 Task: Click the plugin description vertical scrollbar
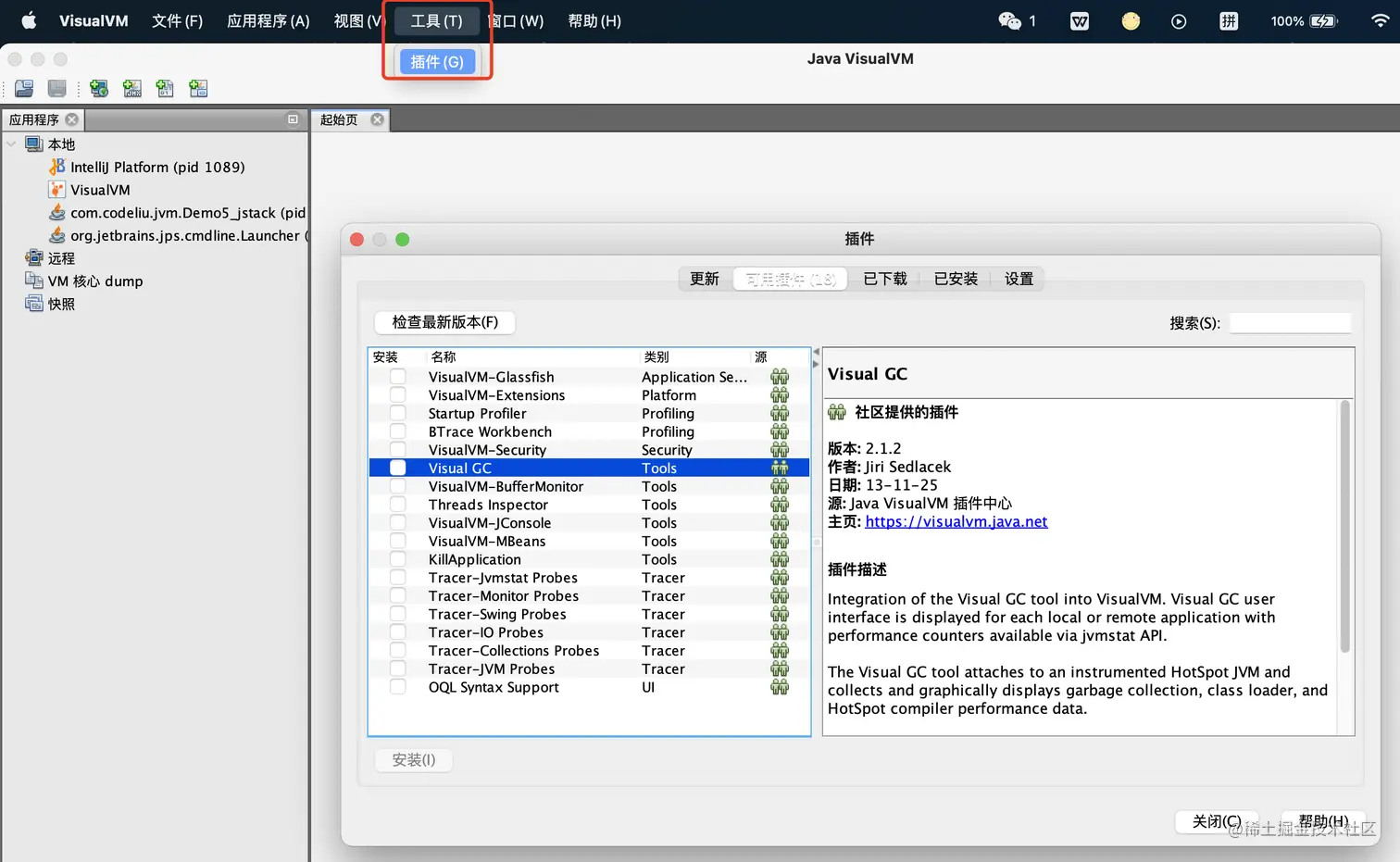click(1345, 526)
